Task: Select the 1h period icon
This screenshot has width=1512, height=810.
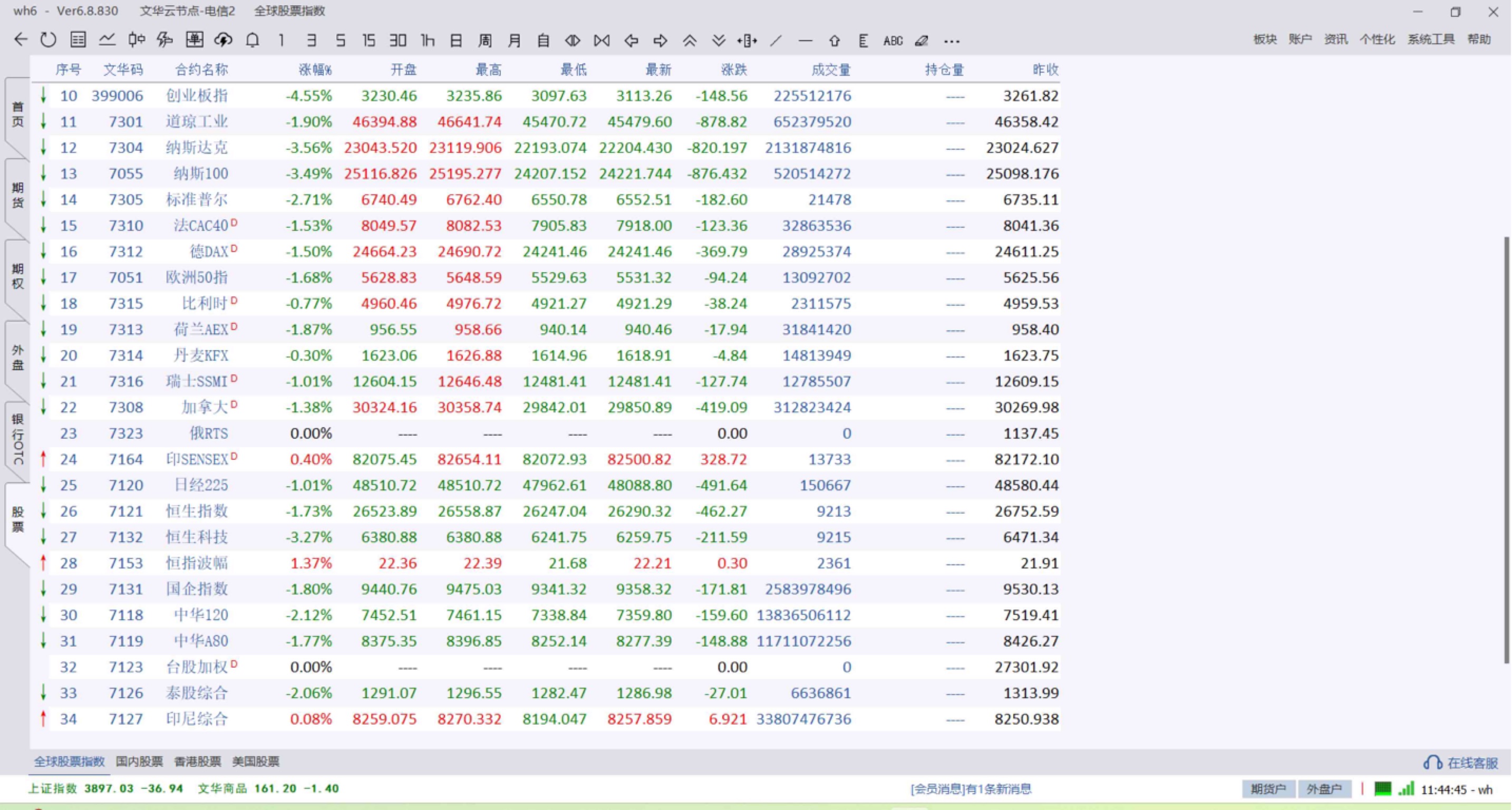Action: (428, 40)
